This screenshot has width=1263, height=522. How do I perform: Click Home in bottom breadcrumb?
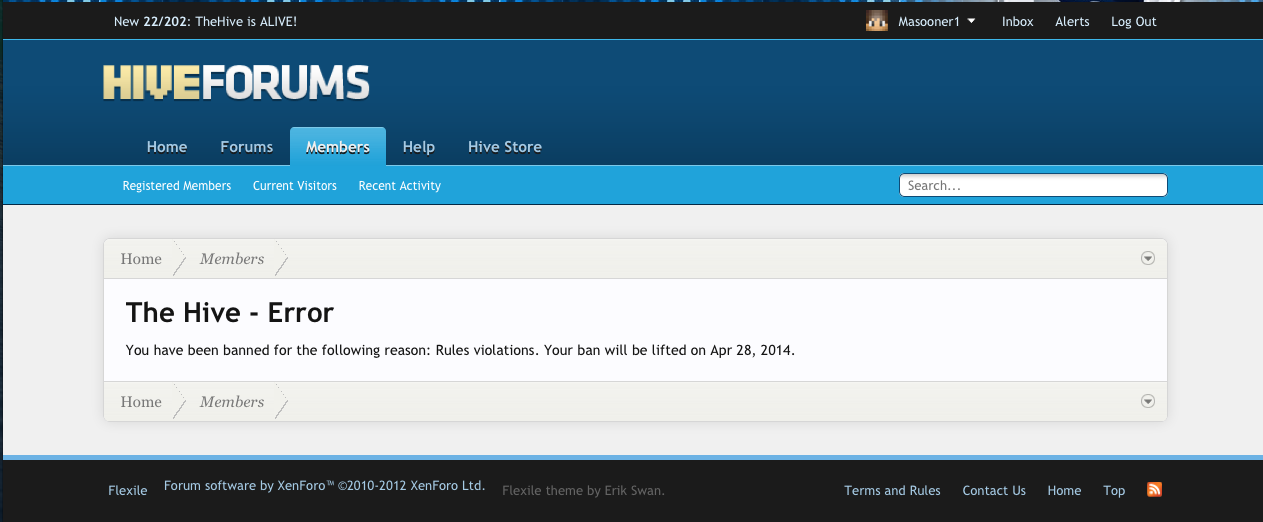(141, 402)
